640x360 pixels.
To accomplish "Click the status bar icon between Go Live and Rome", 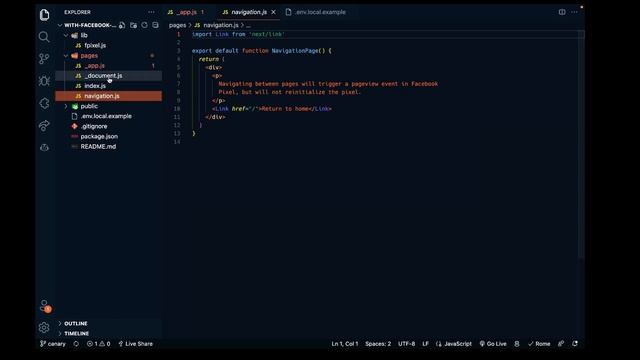I will (x=517, y=344).
